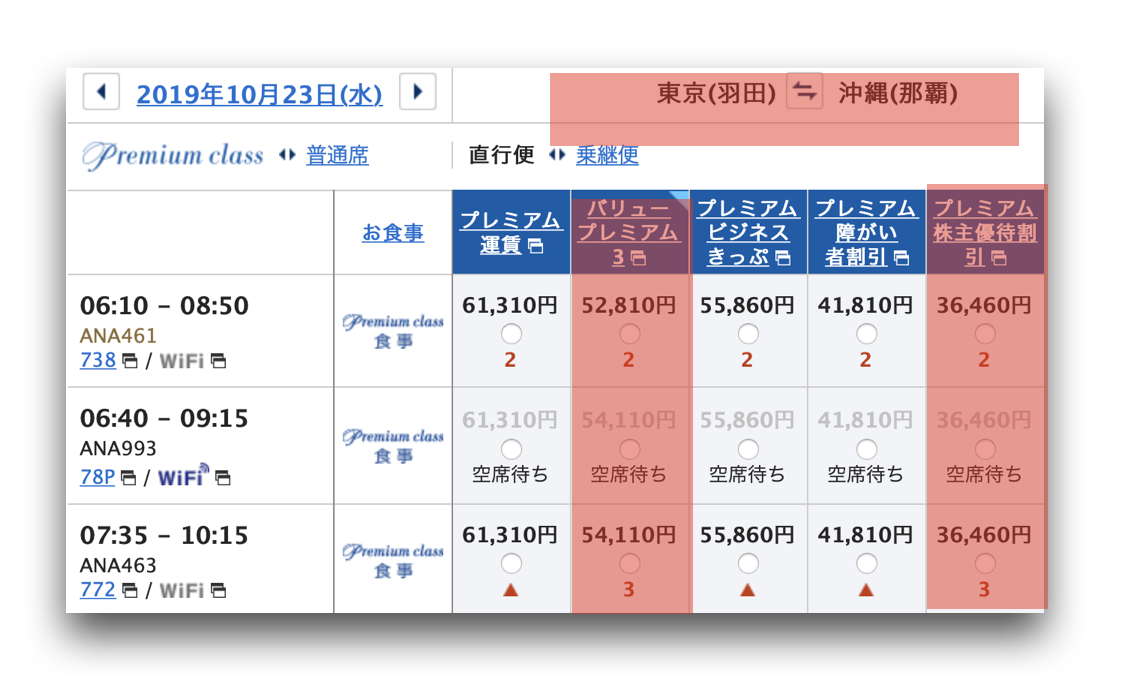1122x696 pixels.
Task: Select 61,310円 プレミアム運賃 for ANA463
Action: click(511, 564)
